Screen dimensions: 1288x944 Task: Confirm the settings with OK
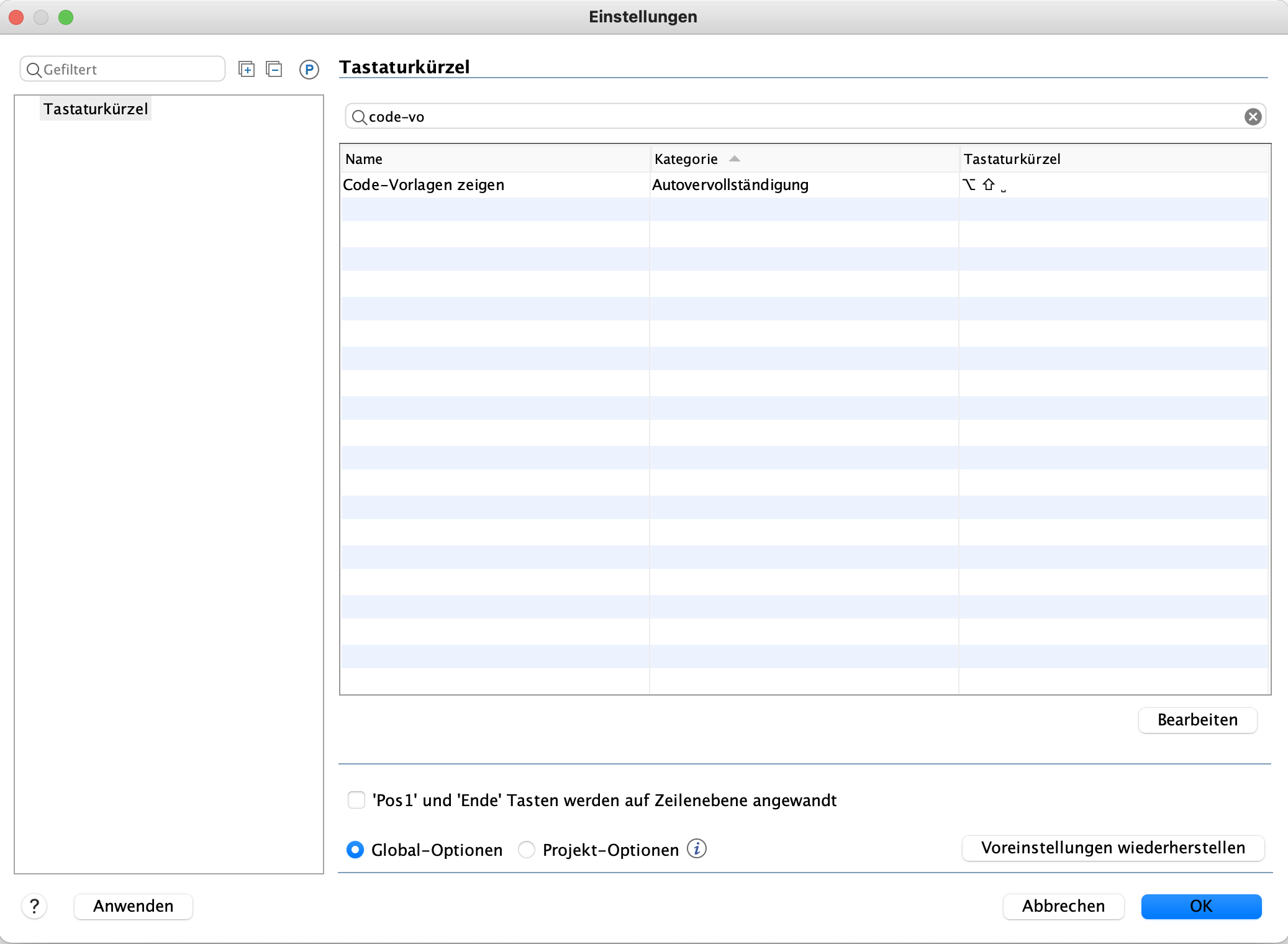(1201, 906)
